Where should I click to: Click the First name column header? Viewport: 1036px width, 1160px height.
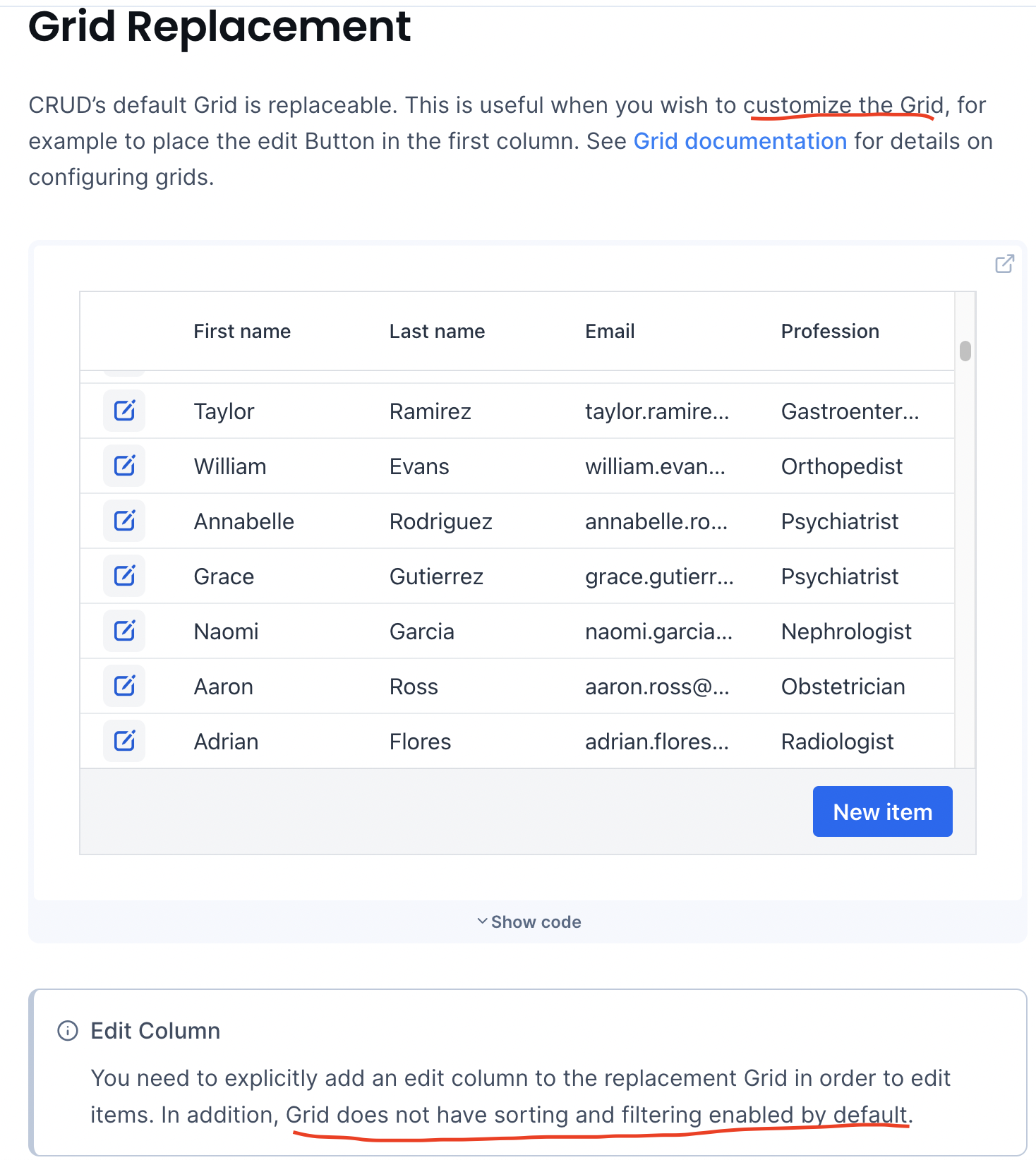click(x=242, y=331)
